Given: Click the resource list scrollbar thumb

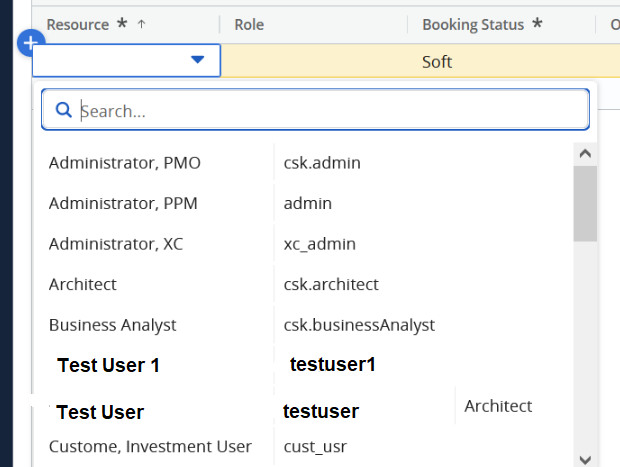Looking at the screenshot, I should (585, 203).
